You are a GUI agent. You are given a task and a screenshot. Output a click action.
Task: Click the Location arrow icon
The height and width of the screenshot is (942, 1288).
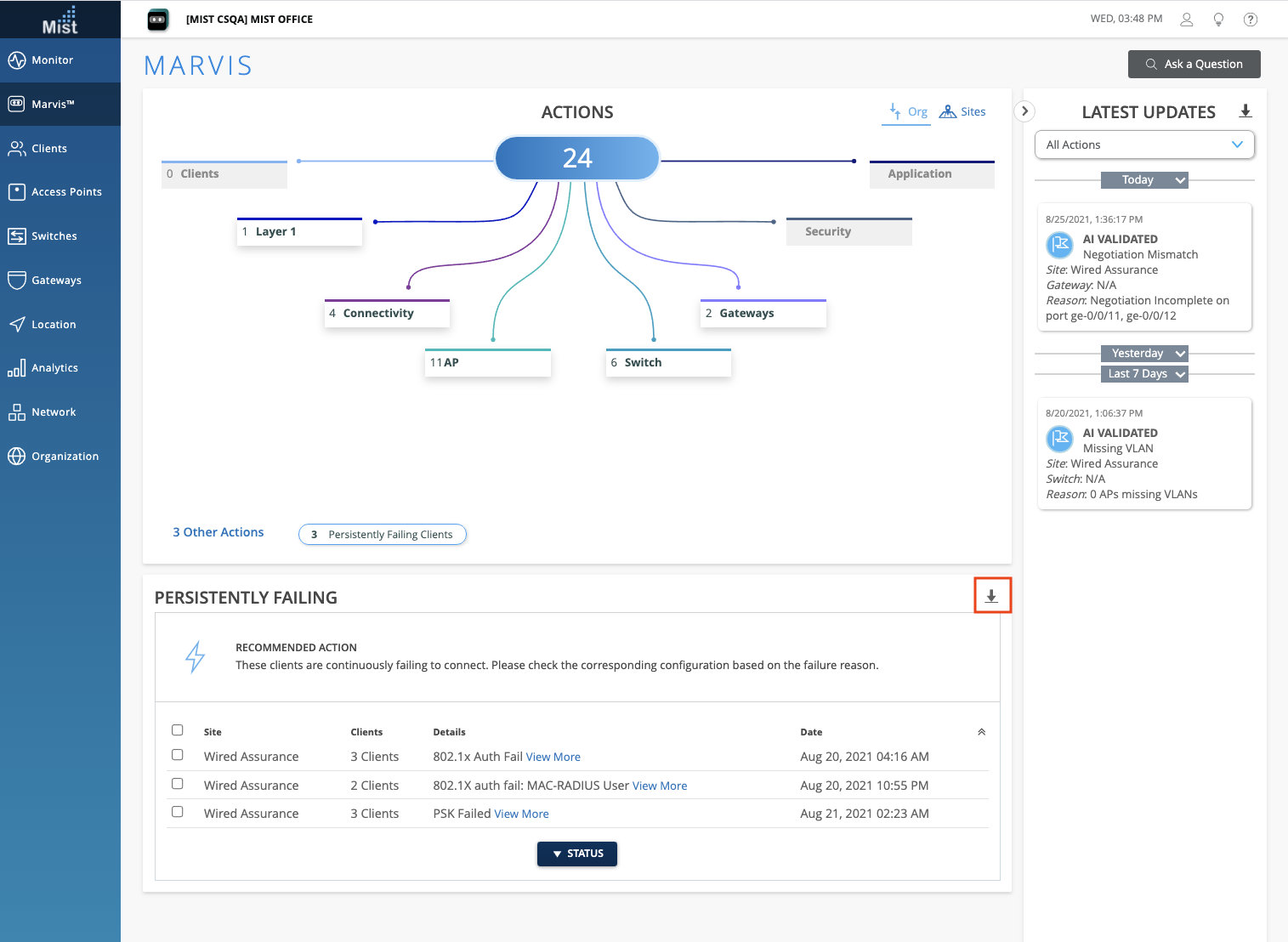(16, 325)
